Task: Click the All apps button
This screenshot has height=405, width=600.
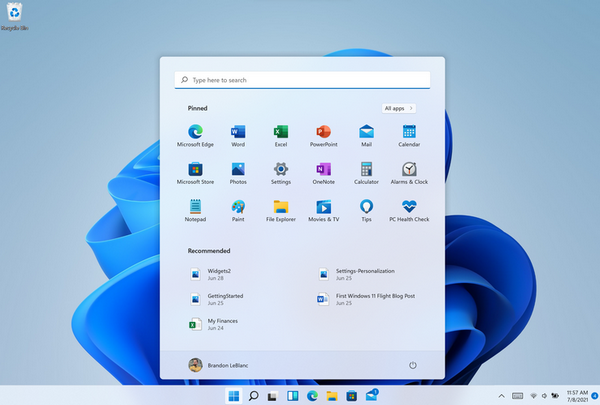Action: 399,108
